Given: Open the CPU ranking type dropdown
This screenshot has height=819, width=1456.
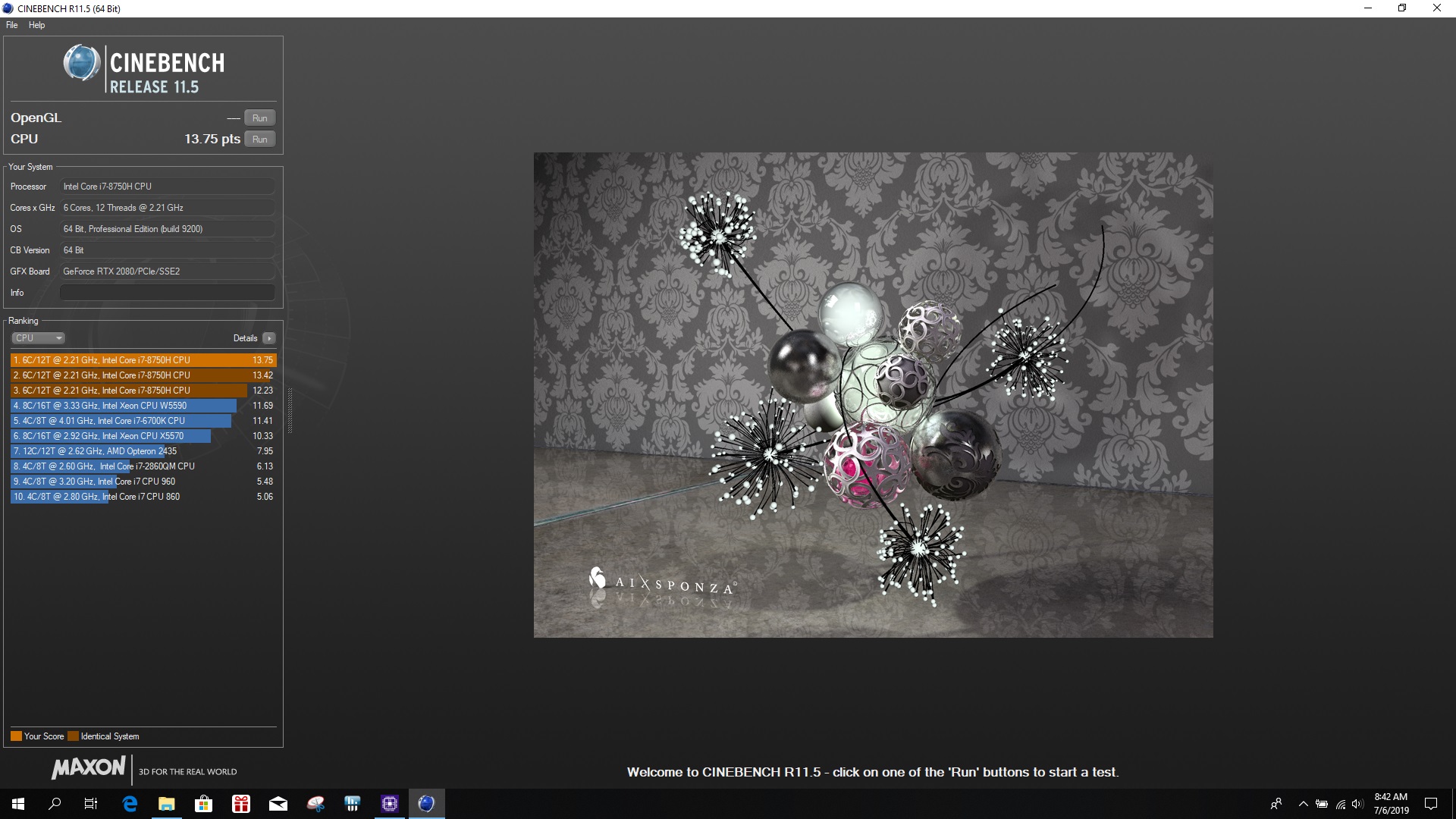Looking at the screenshot, I should 38,338.
